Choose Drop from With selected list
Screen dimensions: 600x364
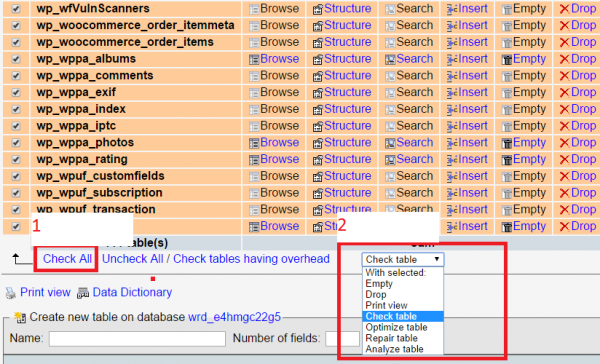[403, 295]
